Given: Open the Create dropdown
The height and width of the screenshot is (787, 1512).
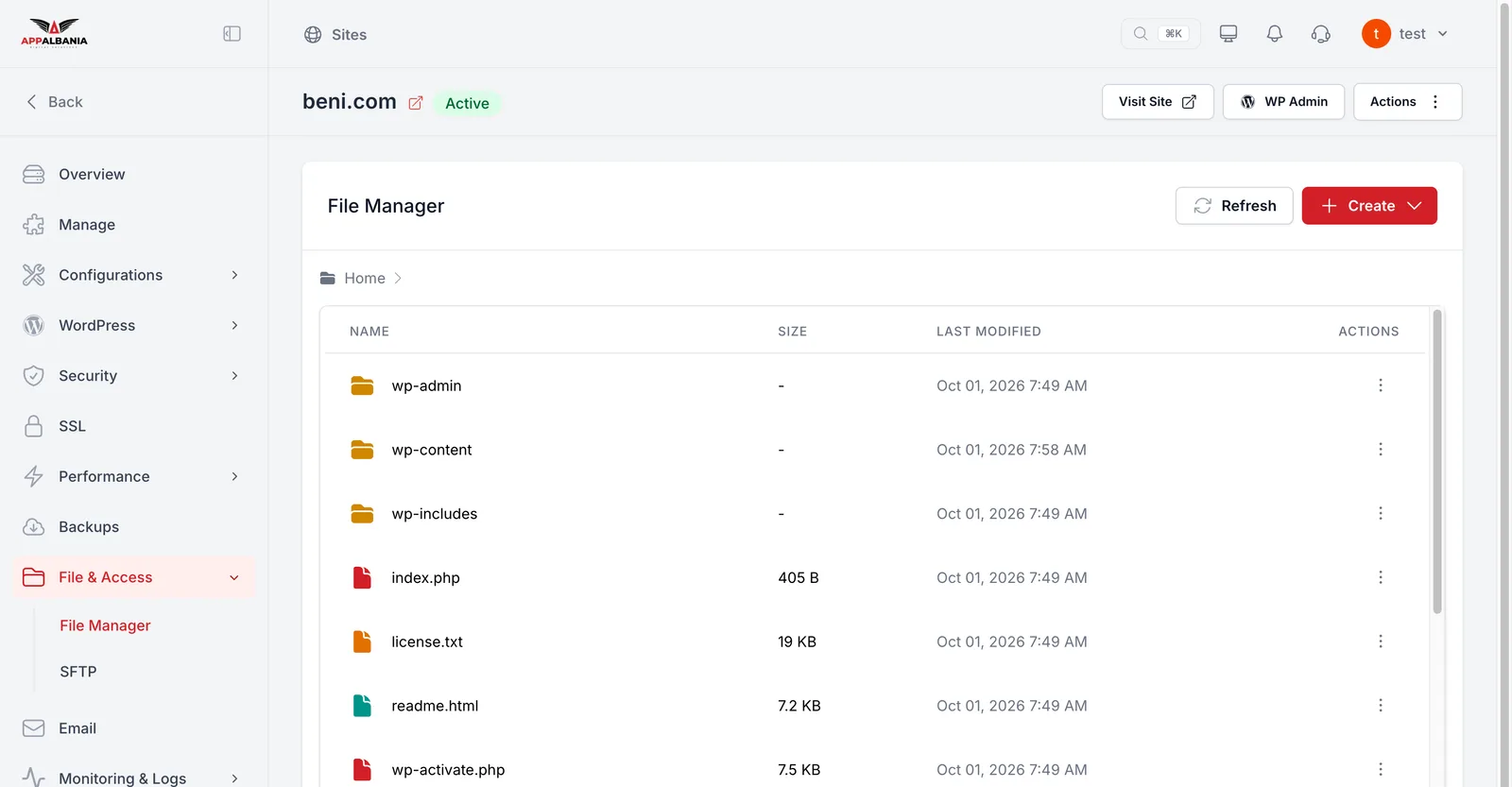Looking at the screenshot, I should 1369,206.
